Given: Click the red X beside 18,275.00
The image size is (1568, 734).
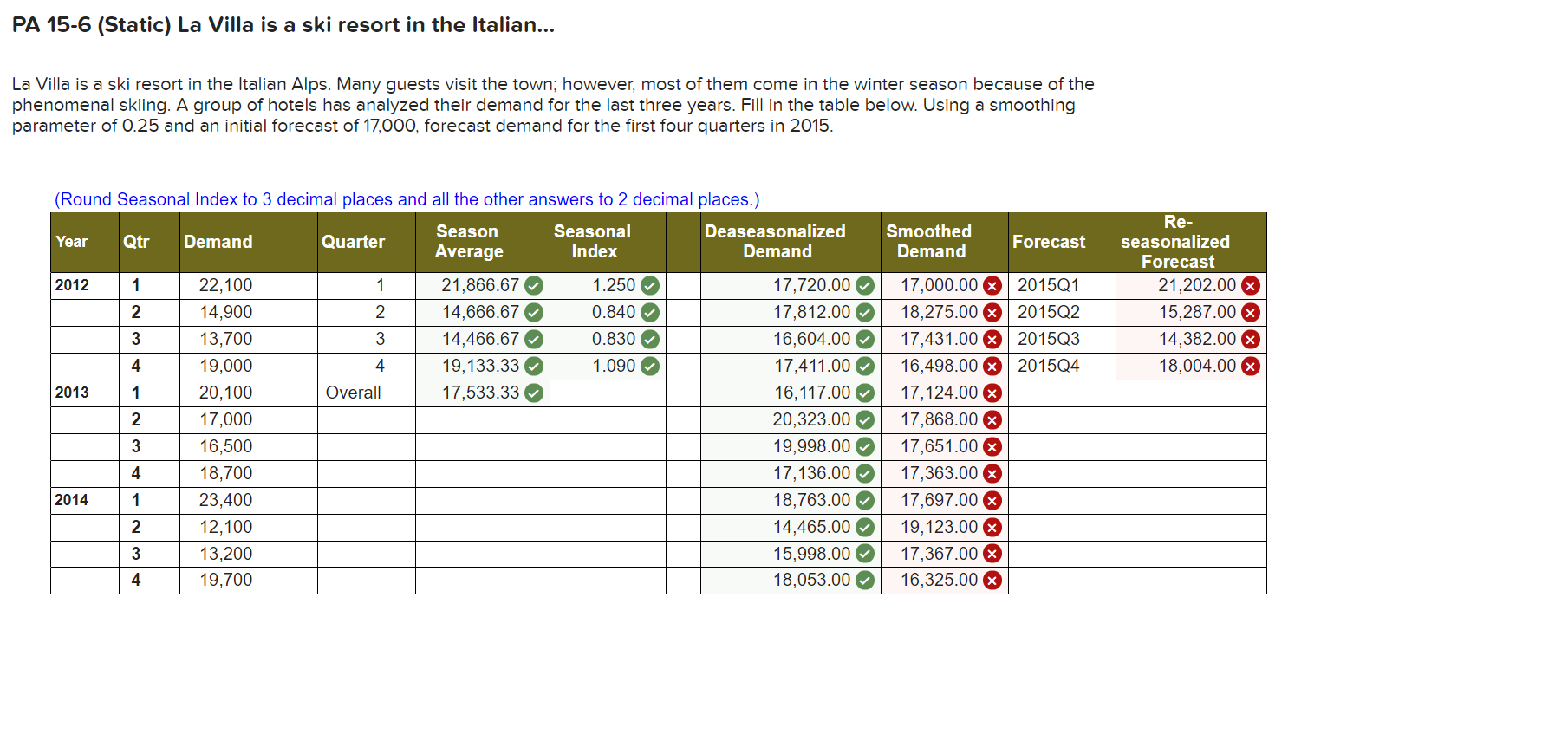Looking at the screenshot, I should (x=992, y=313).
